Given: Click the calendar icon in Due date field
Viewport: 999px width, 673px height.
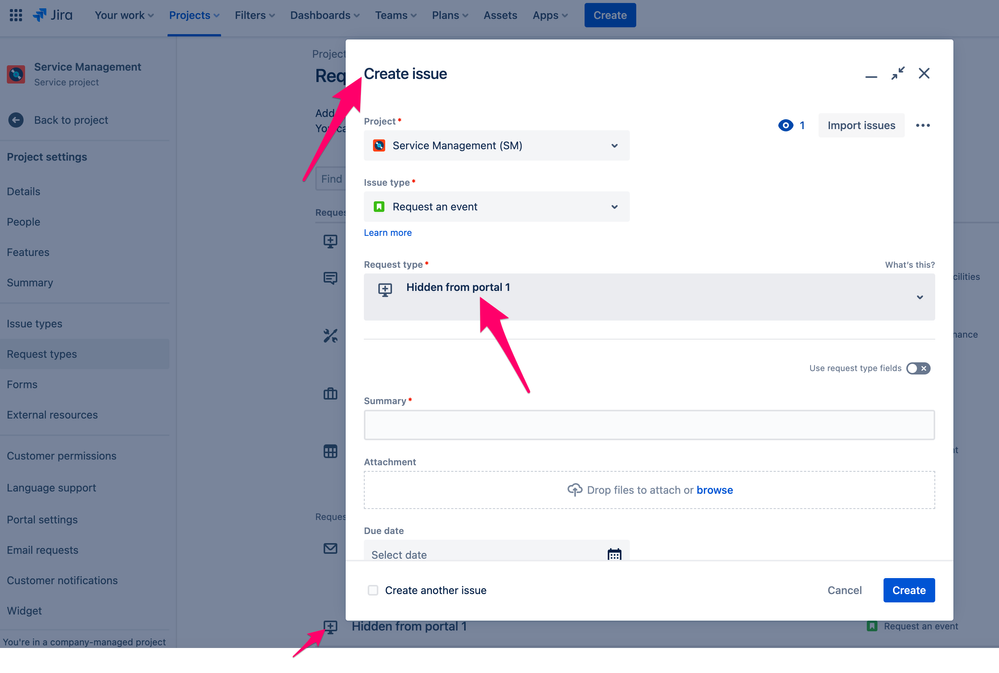Looking at the screenshot, I should click(614, 554).
